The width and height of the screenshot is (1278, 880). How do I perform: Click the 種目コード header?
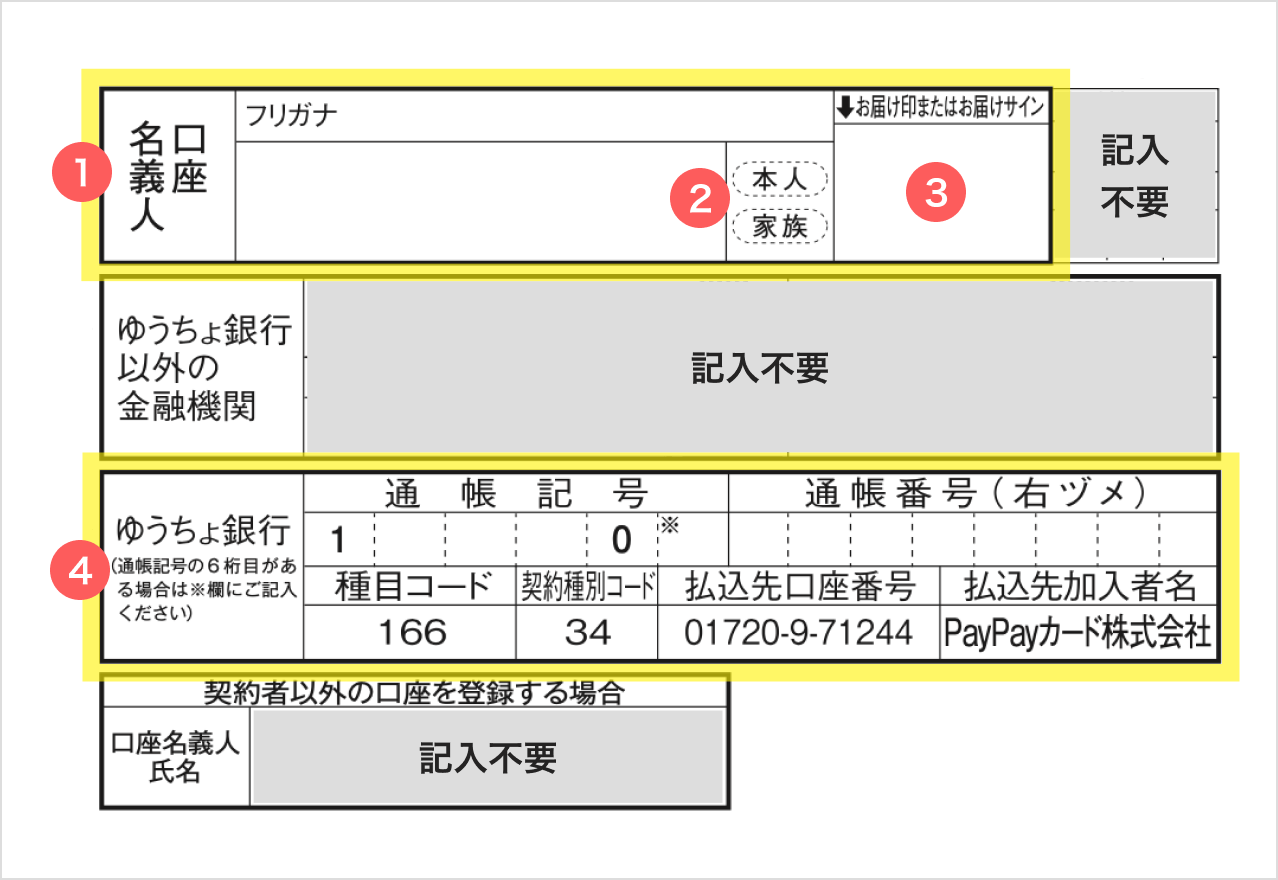point(411,587)
